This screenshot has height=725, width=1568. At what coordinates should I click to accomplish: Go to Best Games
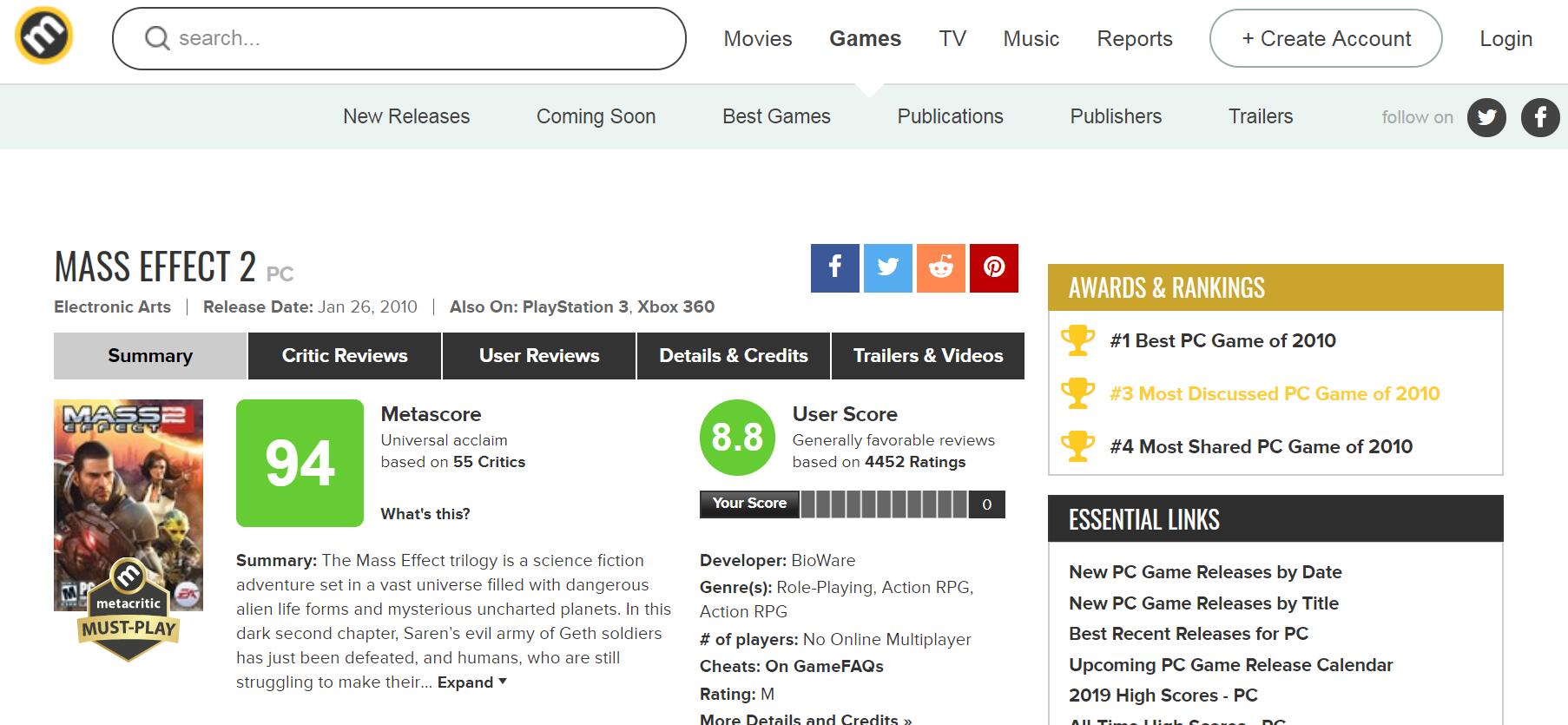click(776, 116)
